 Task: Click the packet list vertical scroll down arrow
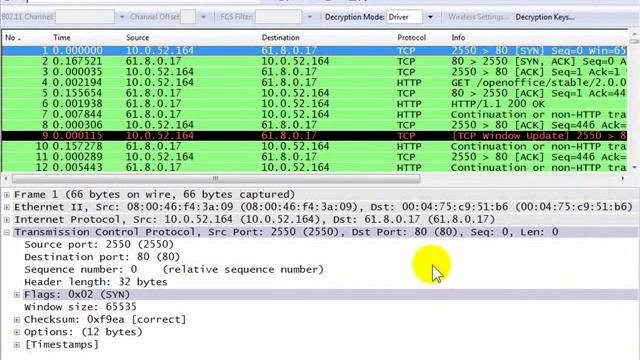coord(634,167)
